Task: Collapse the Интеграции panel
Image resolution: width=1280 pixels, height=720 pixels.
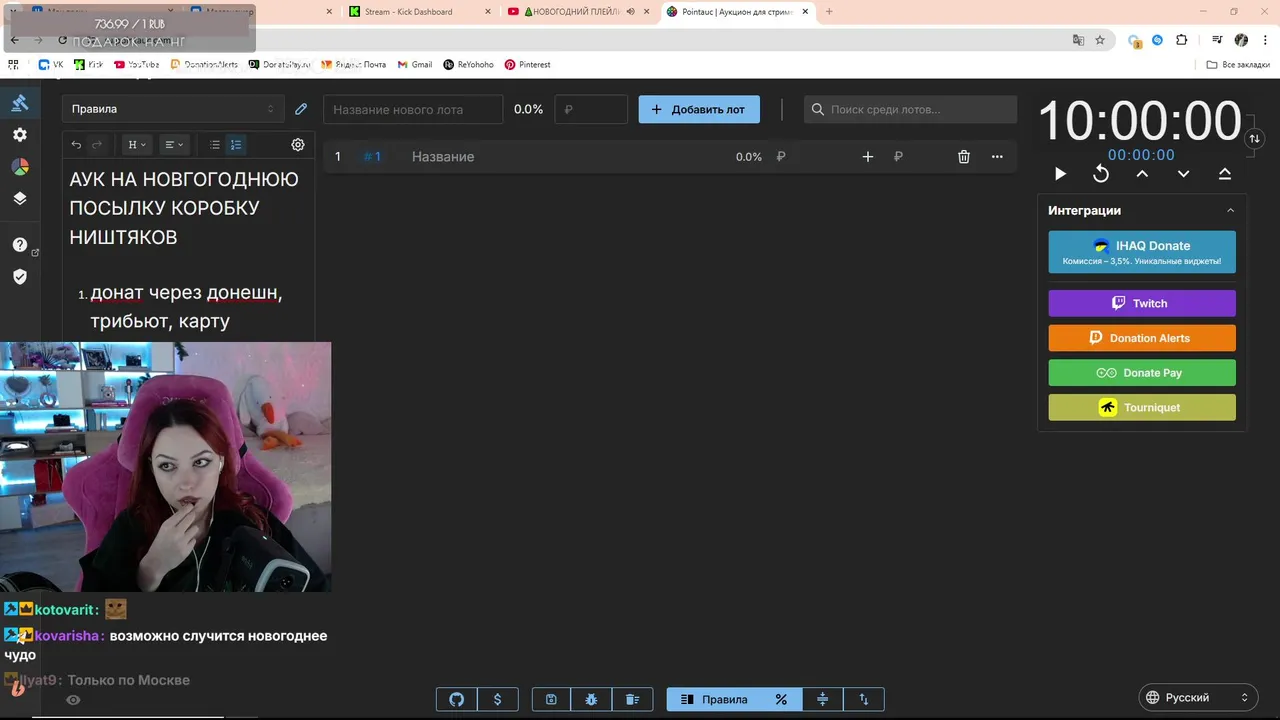Action: [1230, 211]
